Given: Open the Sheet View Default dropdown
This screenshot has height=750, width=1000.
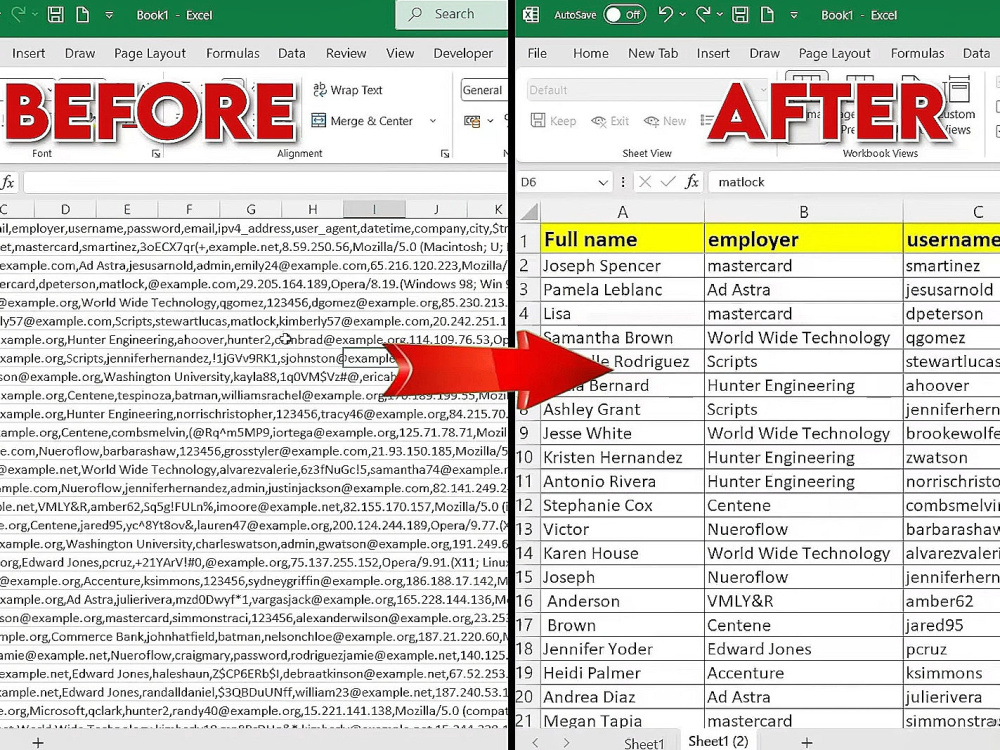Looking at the screenshot, I should (x=648, y=90).
